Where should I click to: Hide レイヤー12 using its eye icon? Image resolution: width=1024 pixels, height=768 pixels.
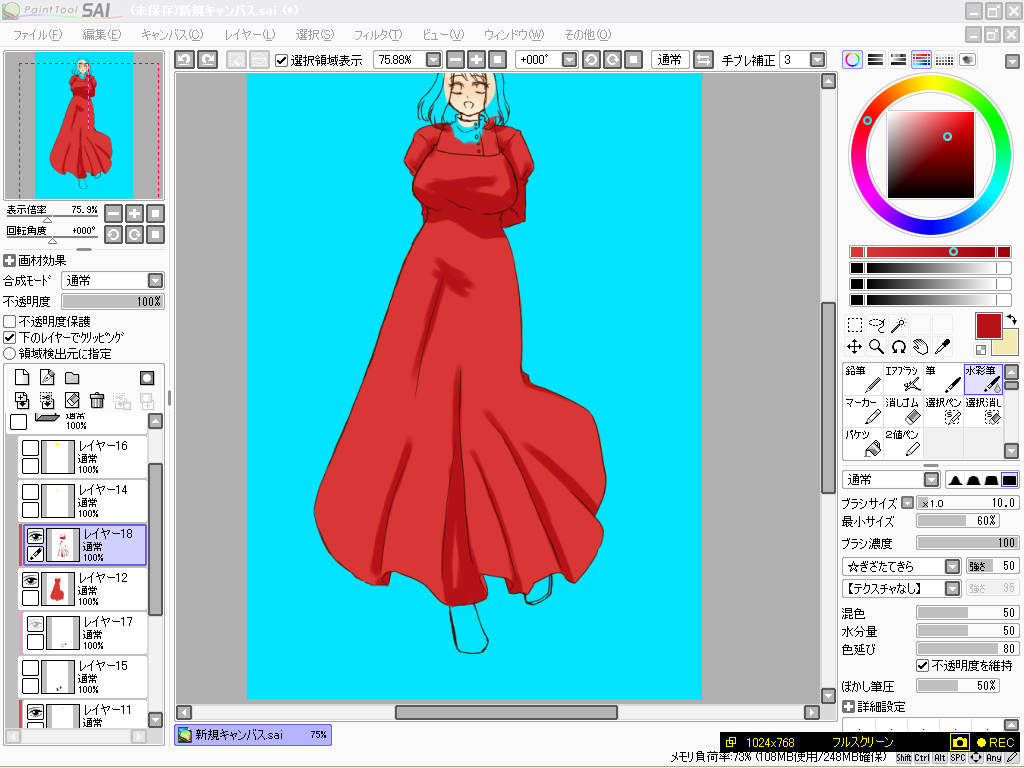(x=31, y=580)
